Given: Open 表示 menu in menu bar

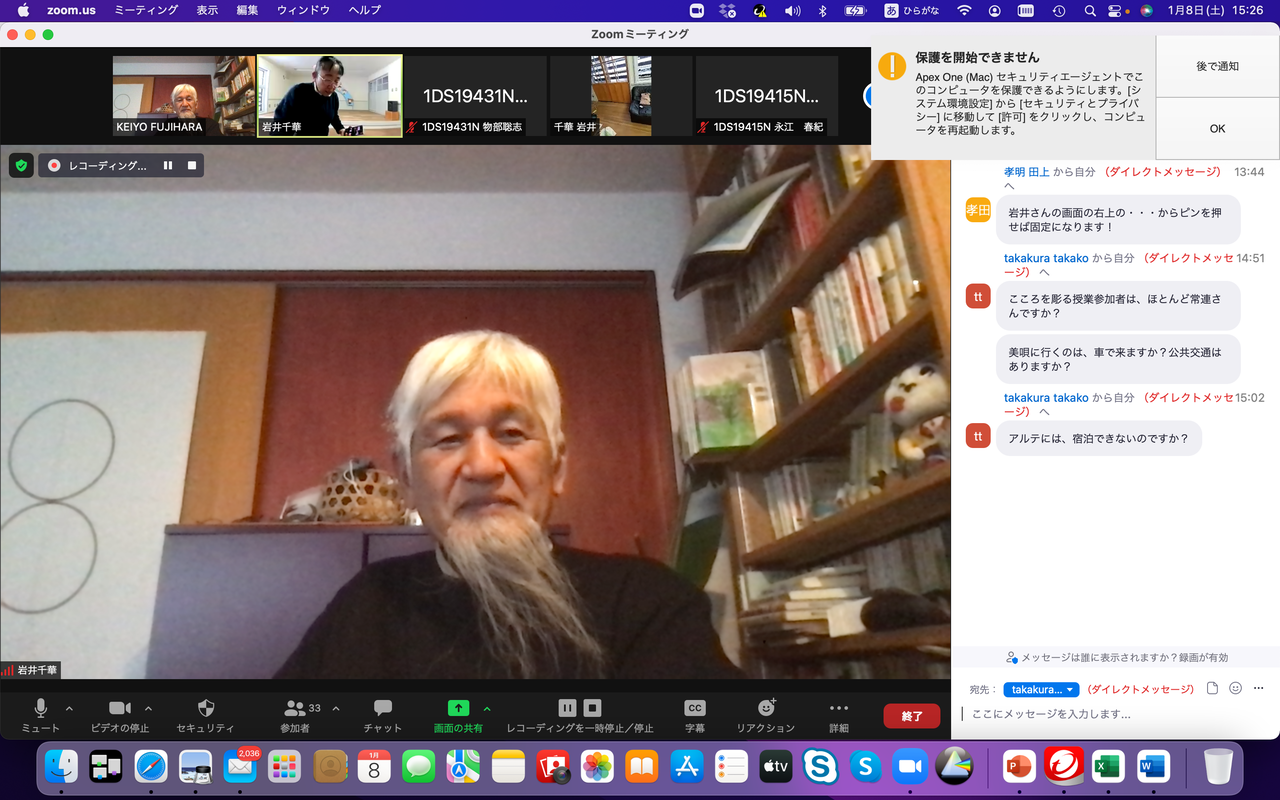Looking at the screenshot, I should (207, 10).
